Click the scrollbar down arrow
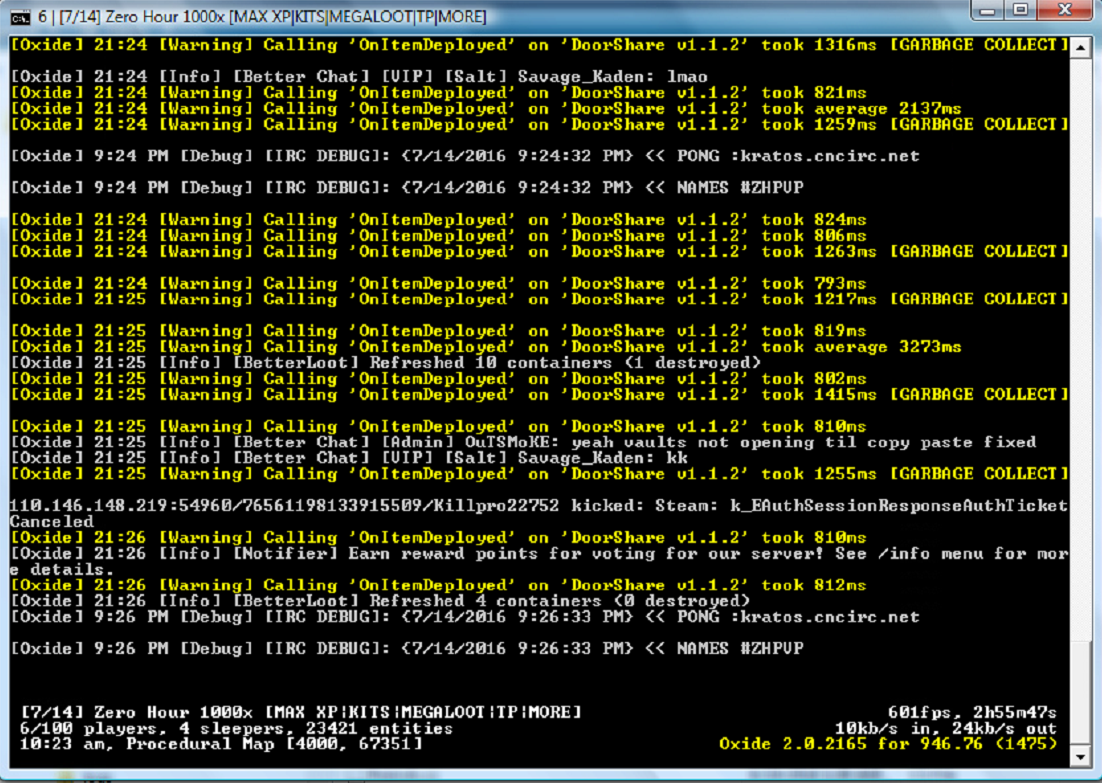Viewport: 1102px width, 783px height. coord(1080,757)
